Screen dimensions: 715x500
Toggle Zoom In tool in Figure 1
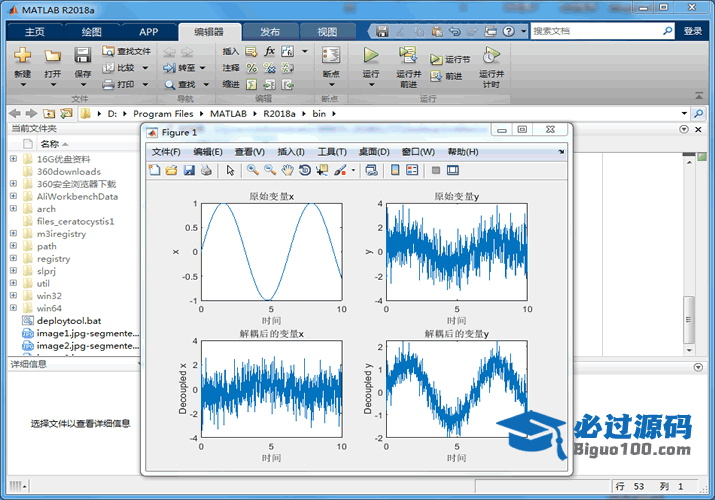click(253, 170)
